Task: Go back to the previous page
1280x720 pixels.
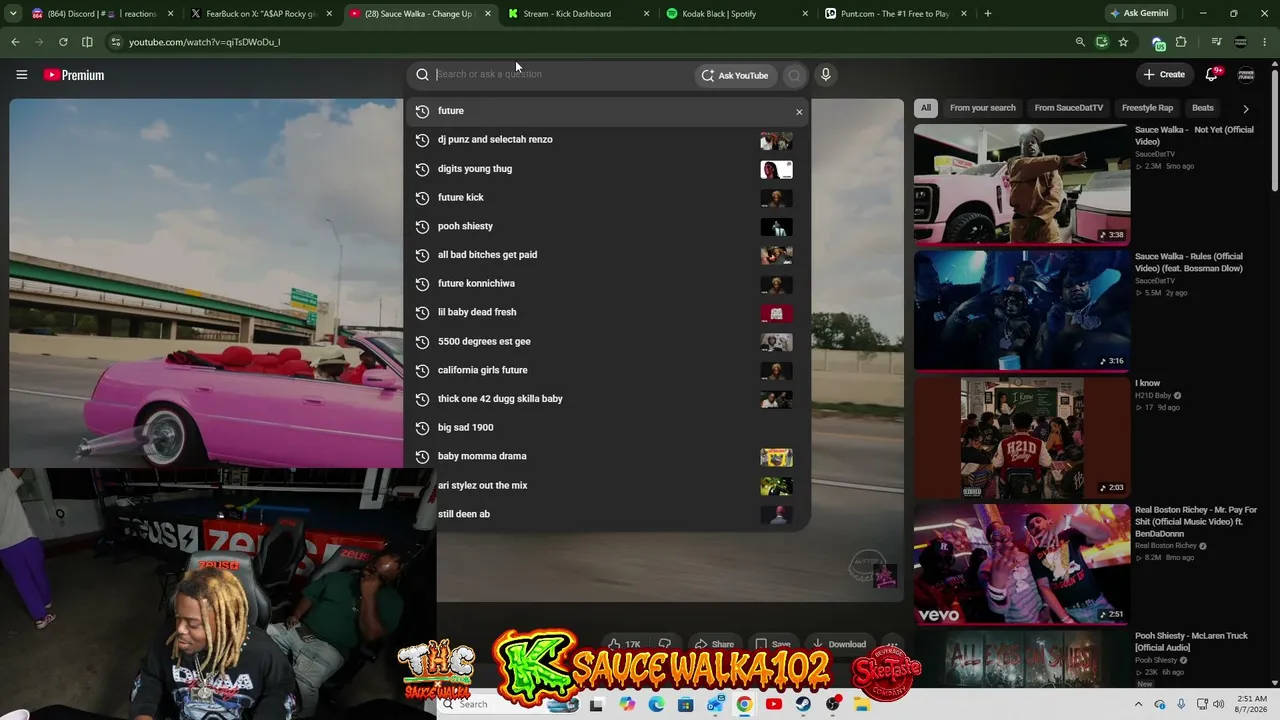Action: (15, 42)
